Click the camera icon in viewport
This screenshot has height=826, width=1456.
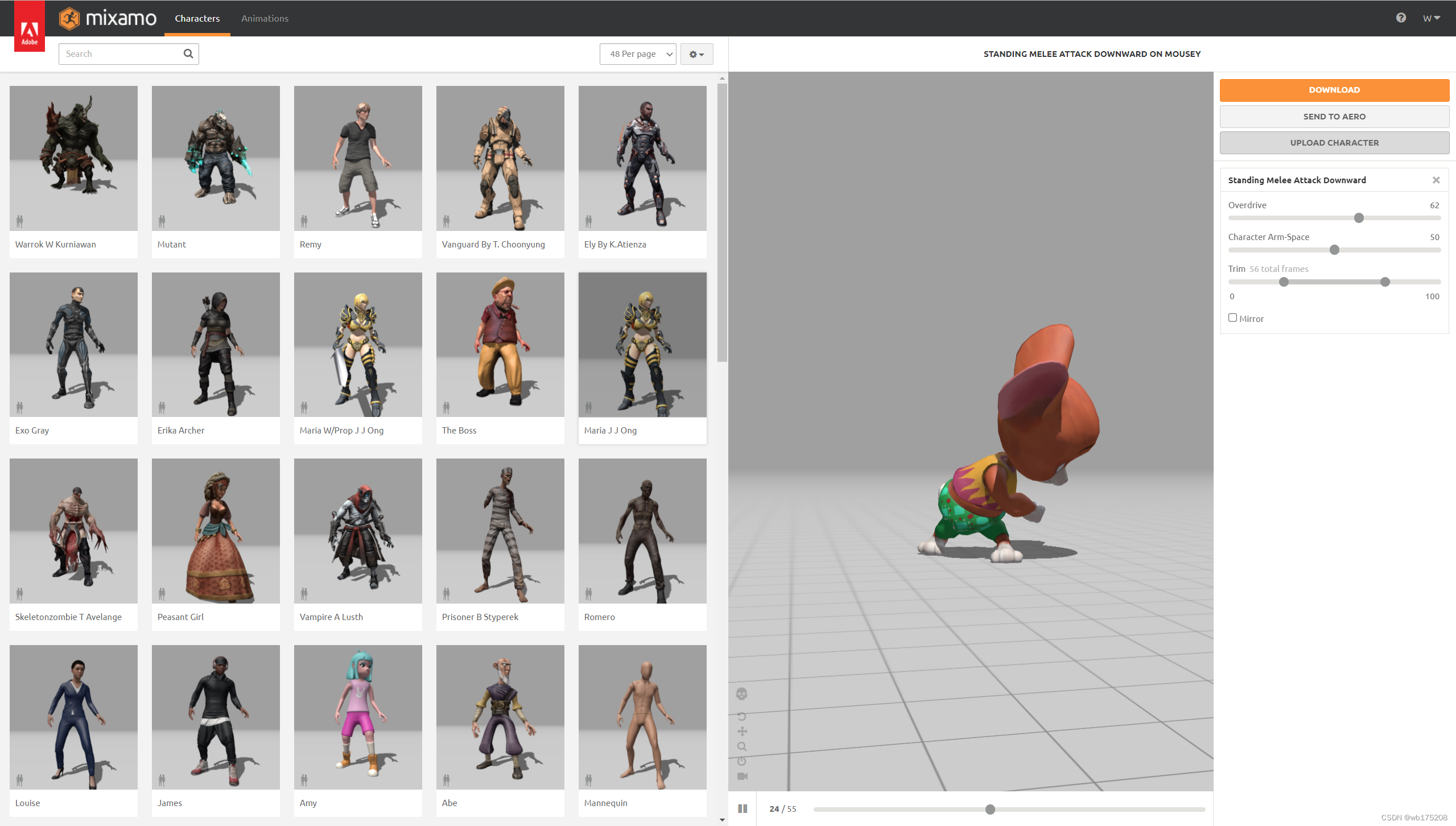[x=742, y=776]
